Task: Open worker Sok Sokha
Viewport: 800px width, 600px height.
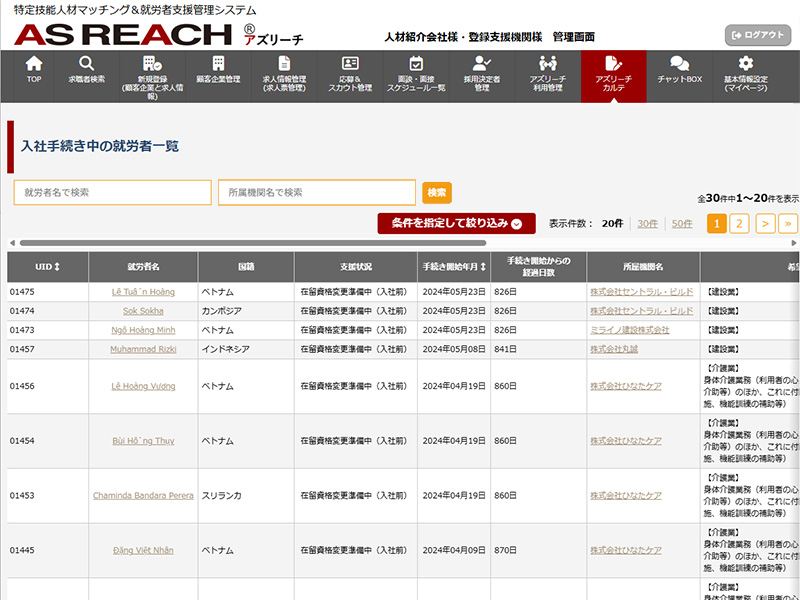Action: pos(143,311)
